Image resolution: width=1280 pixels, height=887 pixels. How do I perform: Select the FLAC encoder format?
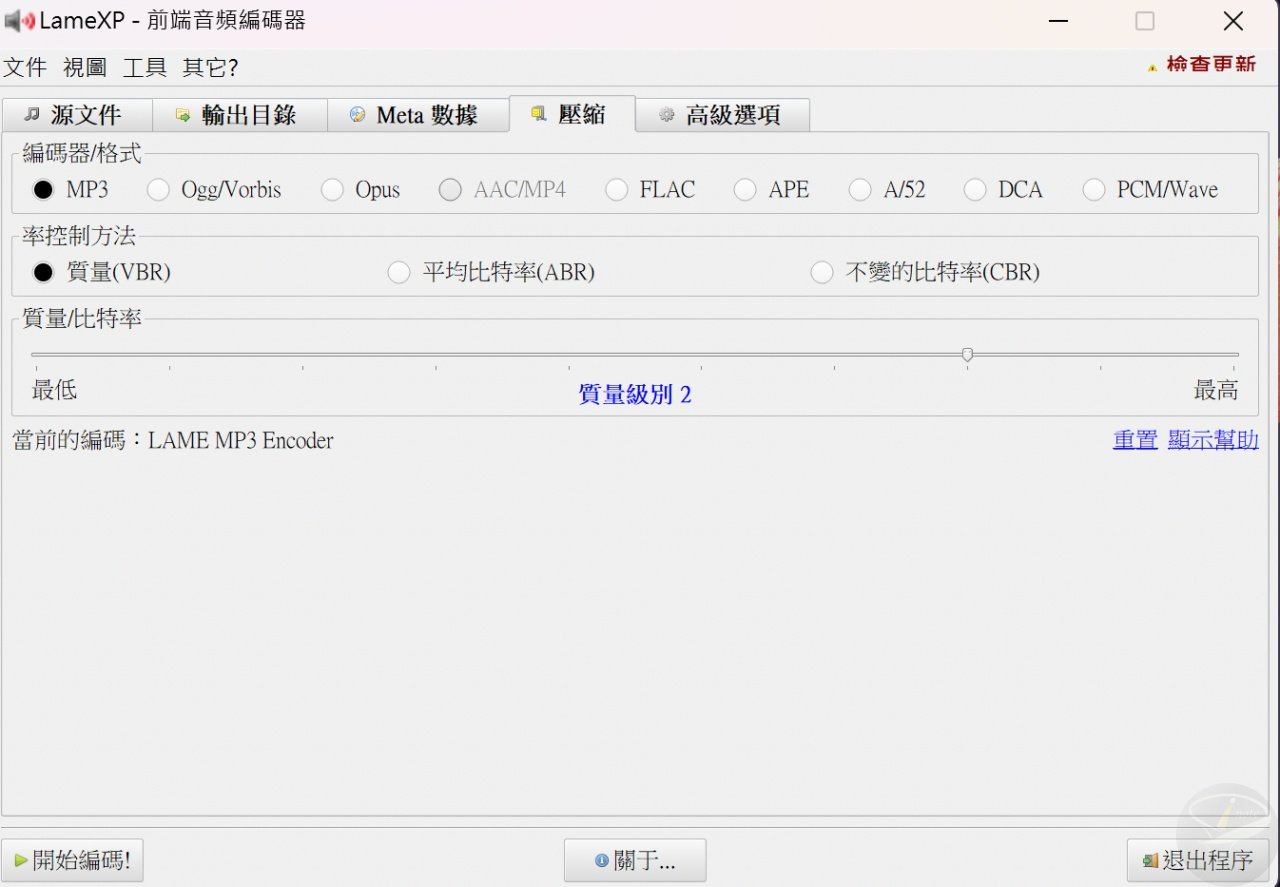tap(616, 189)
